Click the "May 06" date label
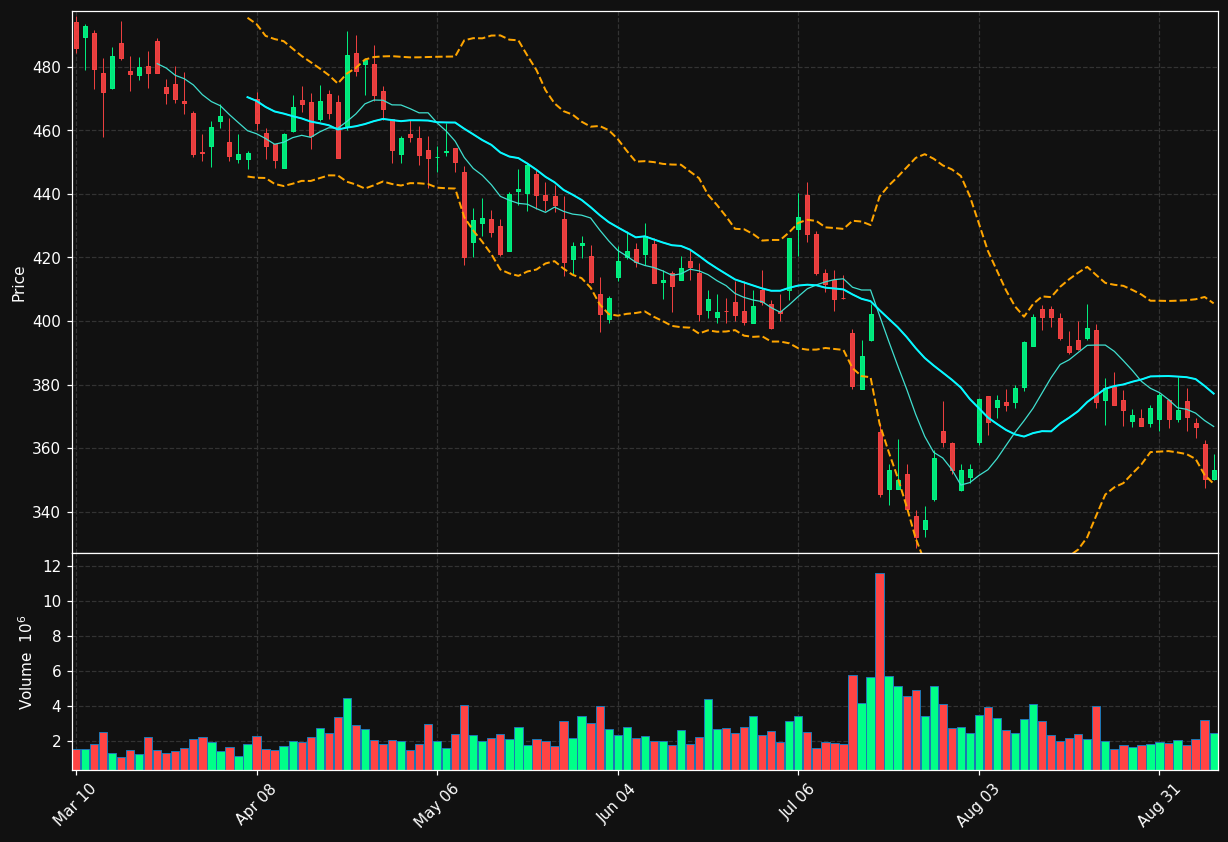Viewport: 1228px width, 842px height. (436, 805)
